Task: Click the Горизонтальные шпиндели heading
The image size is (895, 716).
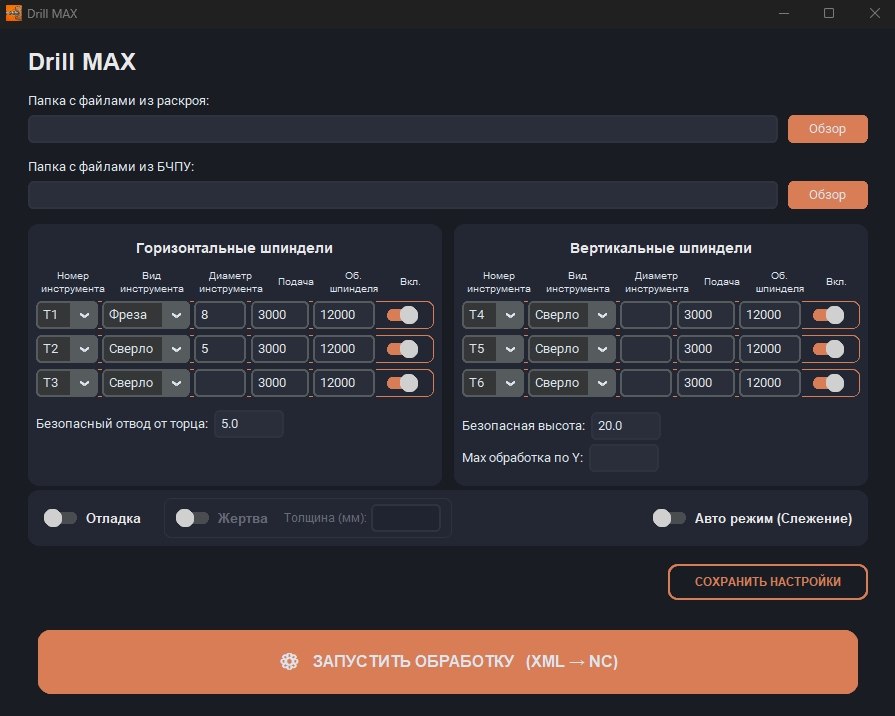Action: [x=235, y=248]
